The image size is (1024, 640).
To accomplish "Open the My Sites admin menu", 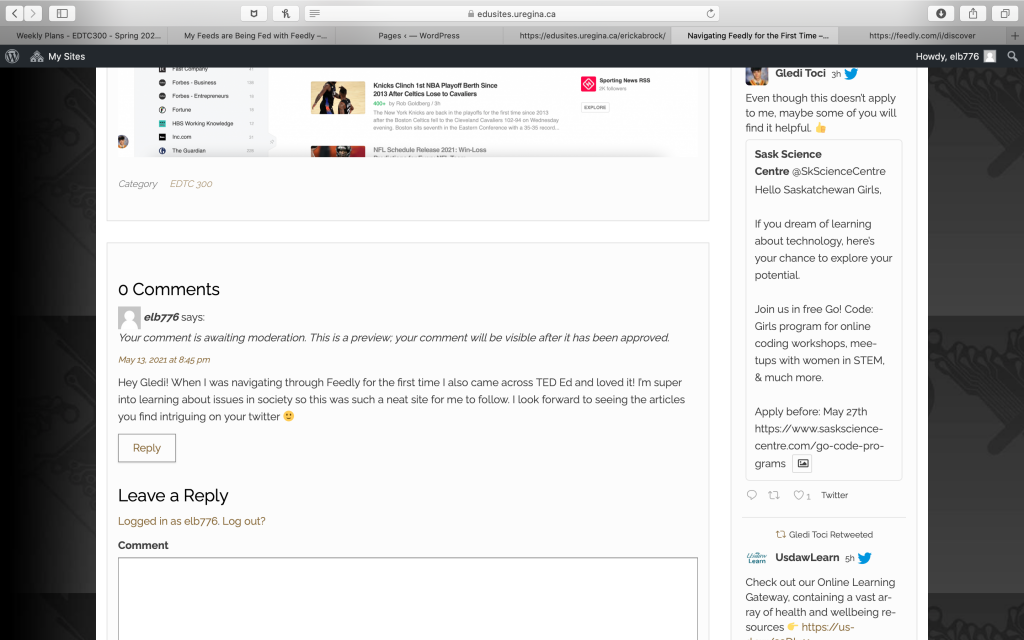I will point(57,56).
